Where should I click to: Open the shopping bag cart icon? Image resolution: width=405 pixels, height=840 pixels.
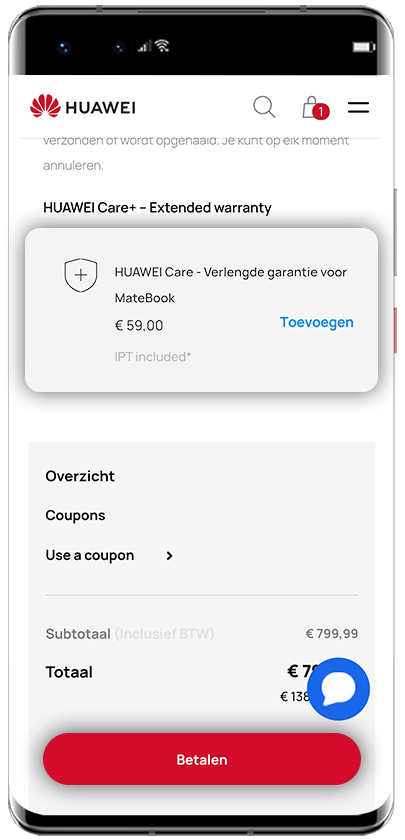(311, 107)
